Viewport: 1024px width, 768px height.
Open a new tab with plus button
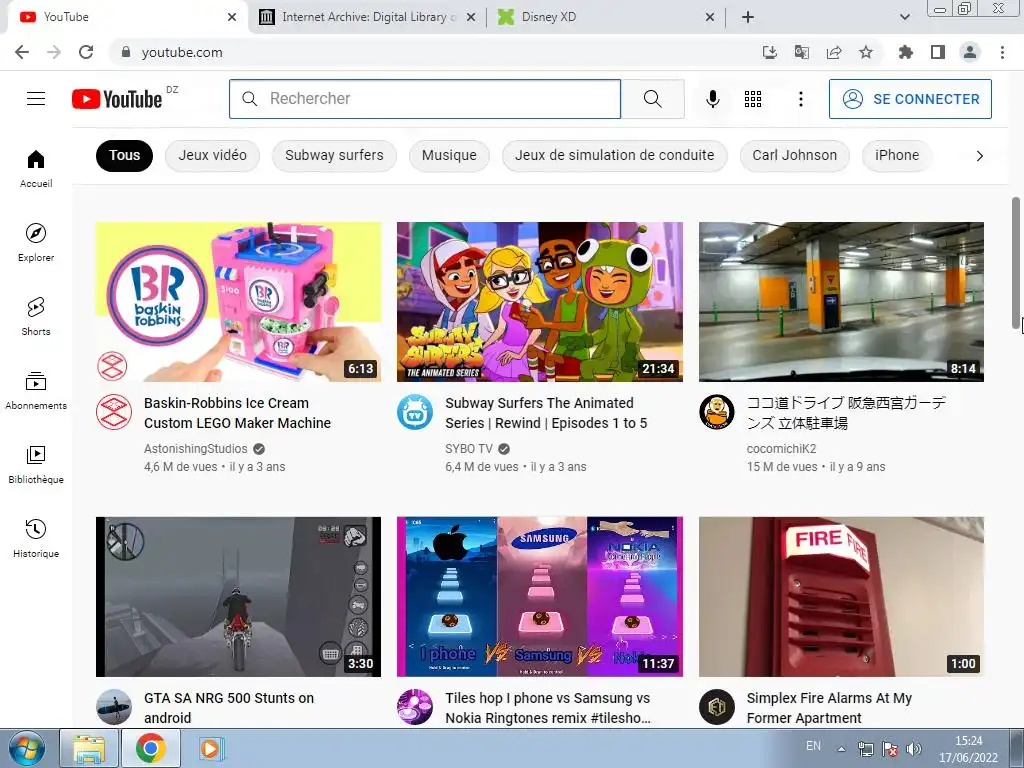click(748, 17)
